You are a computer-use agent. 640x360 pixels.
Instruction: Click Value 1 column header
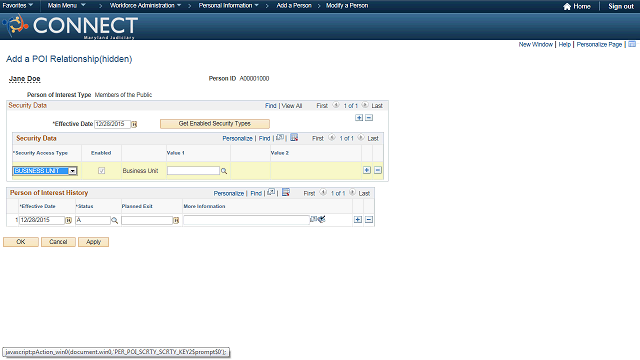(x=176, y=153)
